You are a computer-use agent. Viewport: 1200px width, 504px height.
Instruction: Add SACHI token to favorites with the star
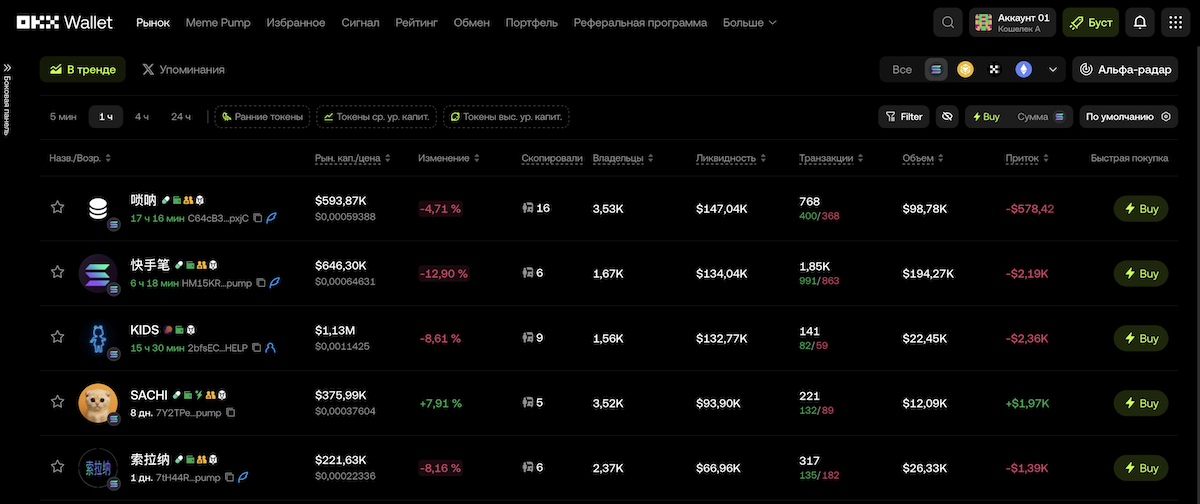coord(57,402)
